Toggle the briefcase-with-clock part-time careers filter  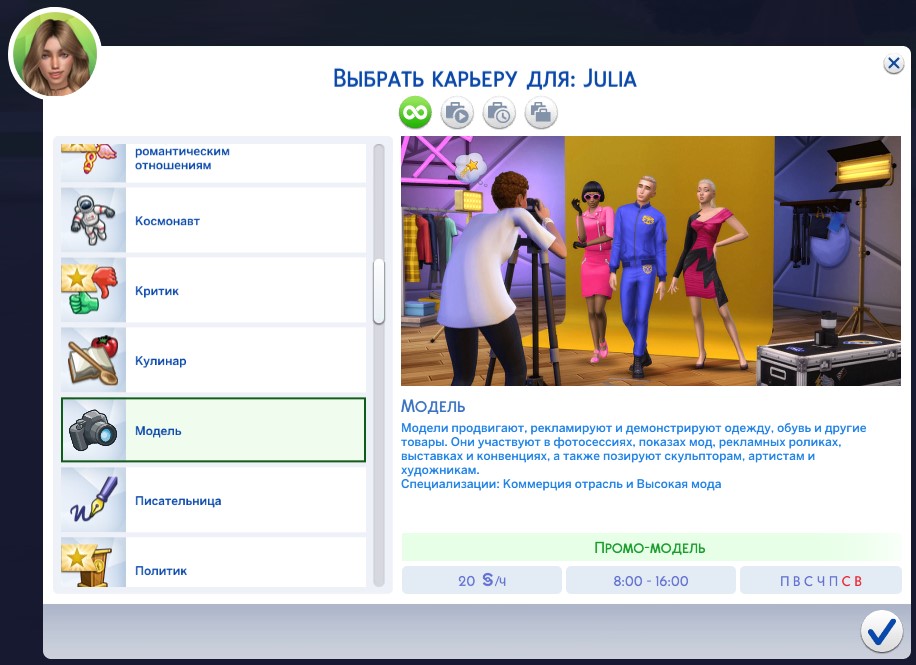pos(498,112)
